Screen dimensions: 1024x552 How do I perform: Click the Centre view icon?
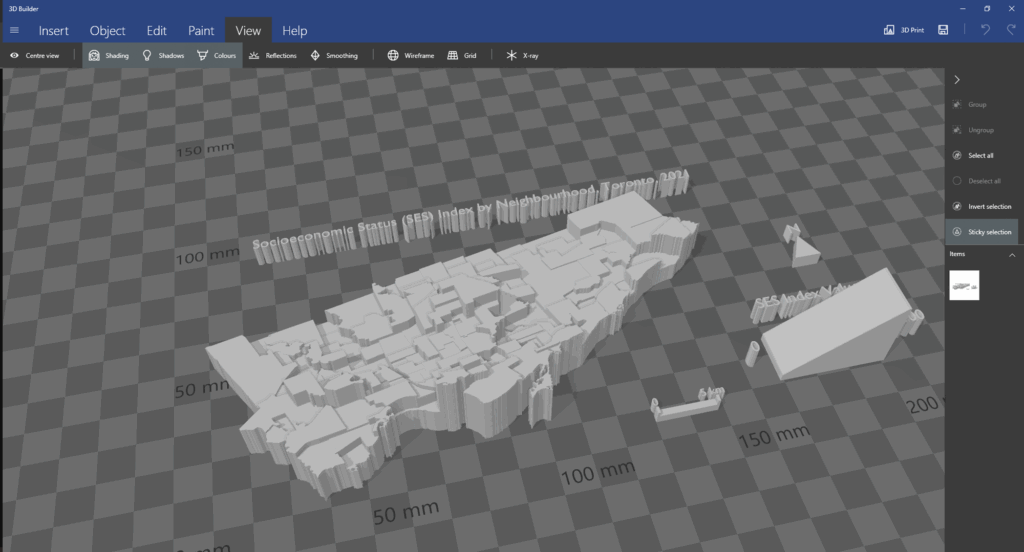[15, 55]
